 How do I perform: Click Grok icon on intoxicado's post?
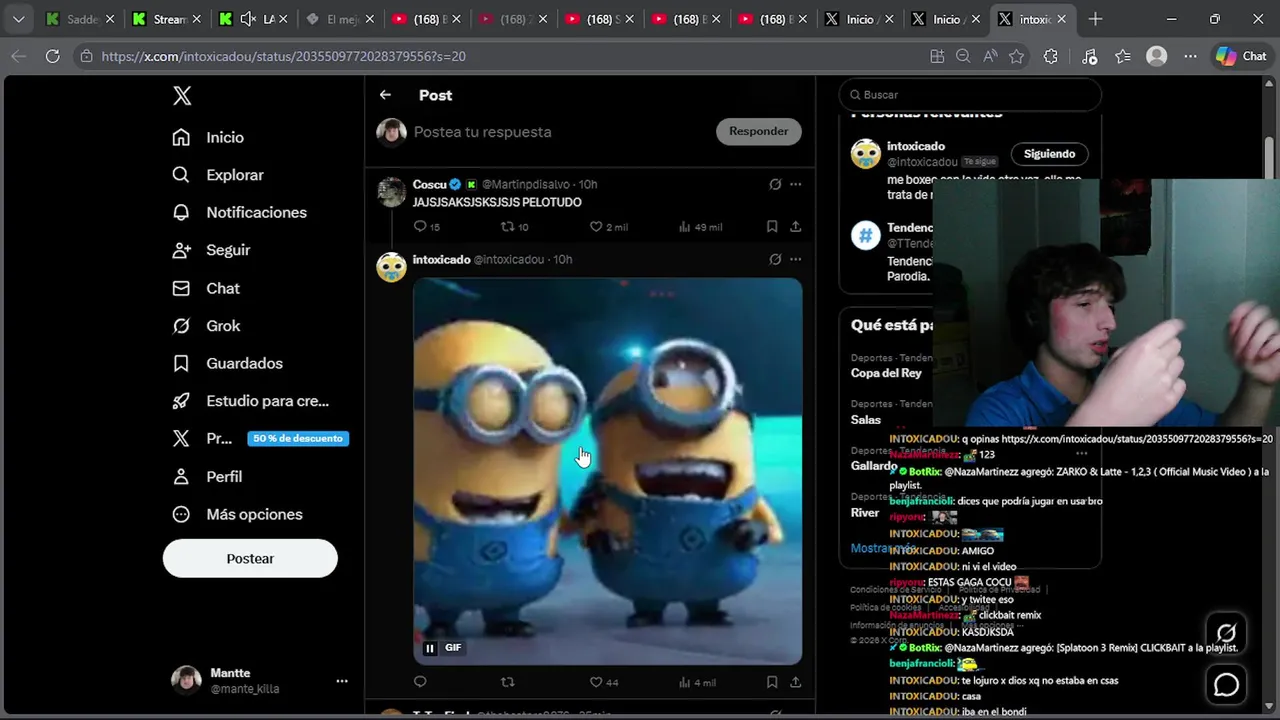click(x=775, y=259)
